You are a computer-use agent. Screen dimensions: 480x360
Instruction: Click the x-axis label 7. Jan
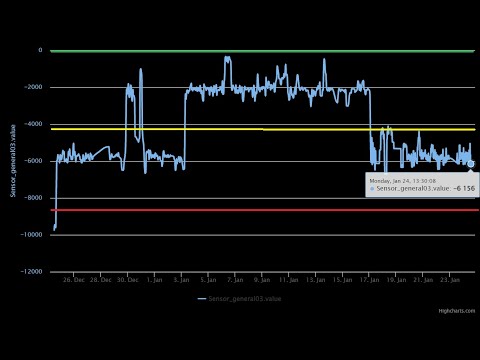pos(235,280)
